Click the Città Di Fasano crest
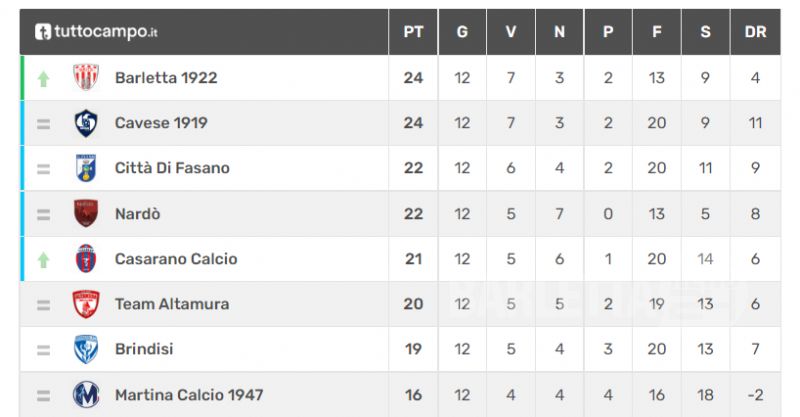The height and width of the screenshot is (417, 800). click(x=86, y=168)
